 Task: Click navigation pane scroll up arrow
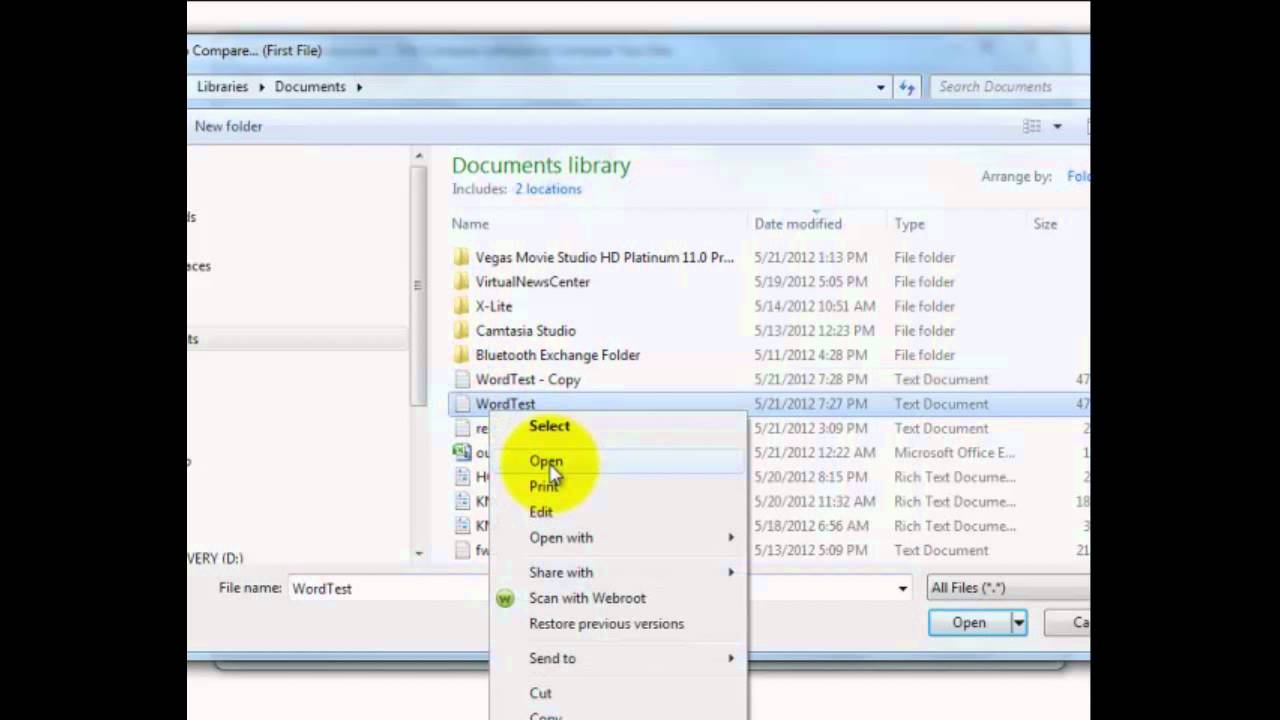[419, 157]
